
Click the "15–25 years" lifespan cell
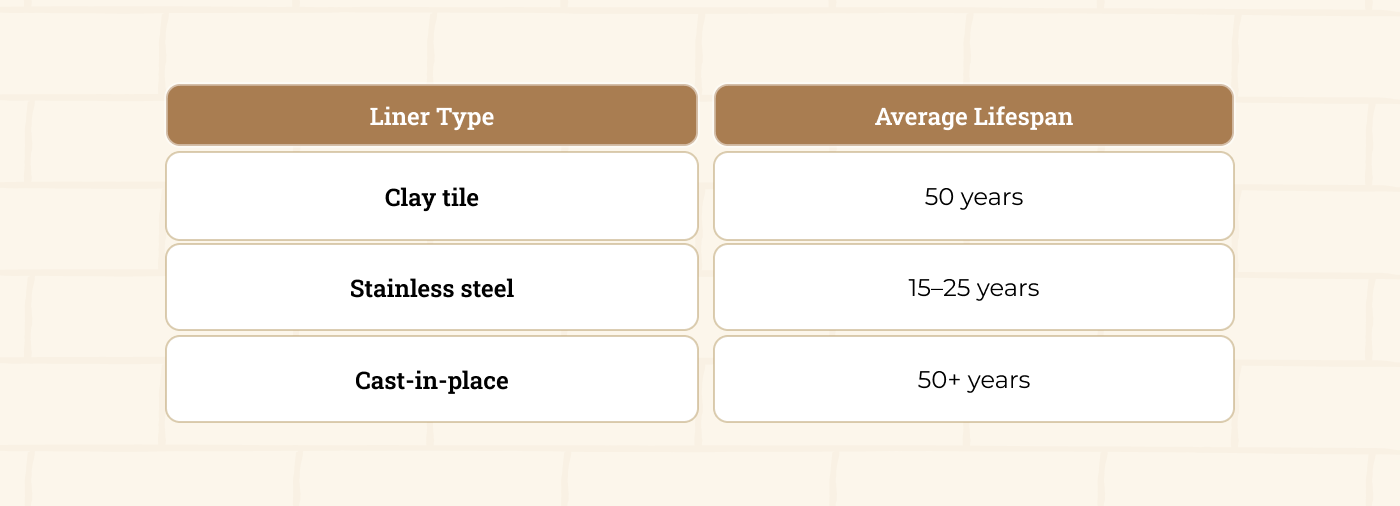click(x=973, y=289)
